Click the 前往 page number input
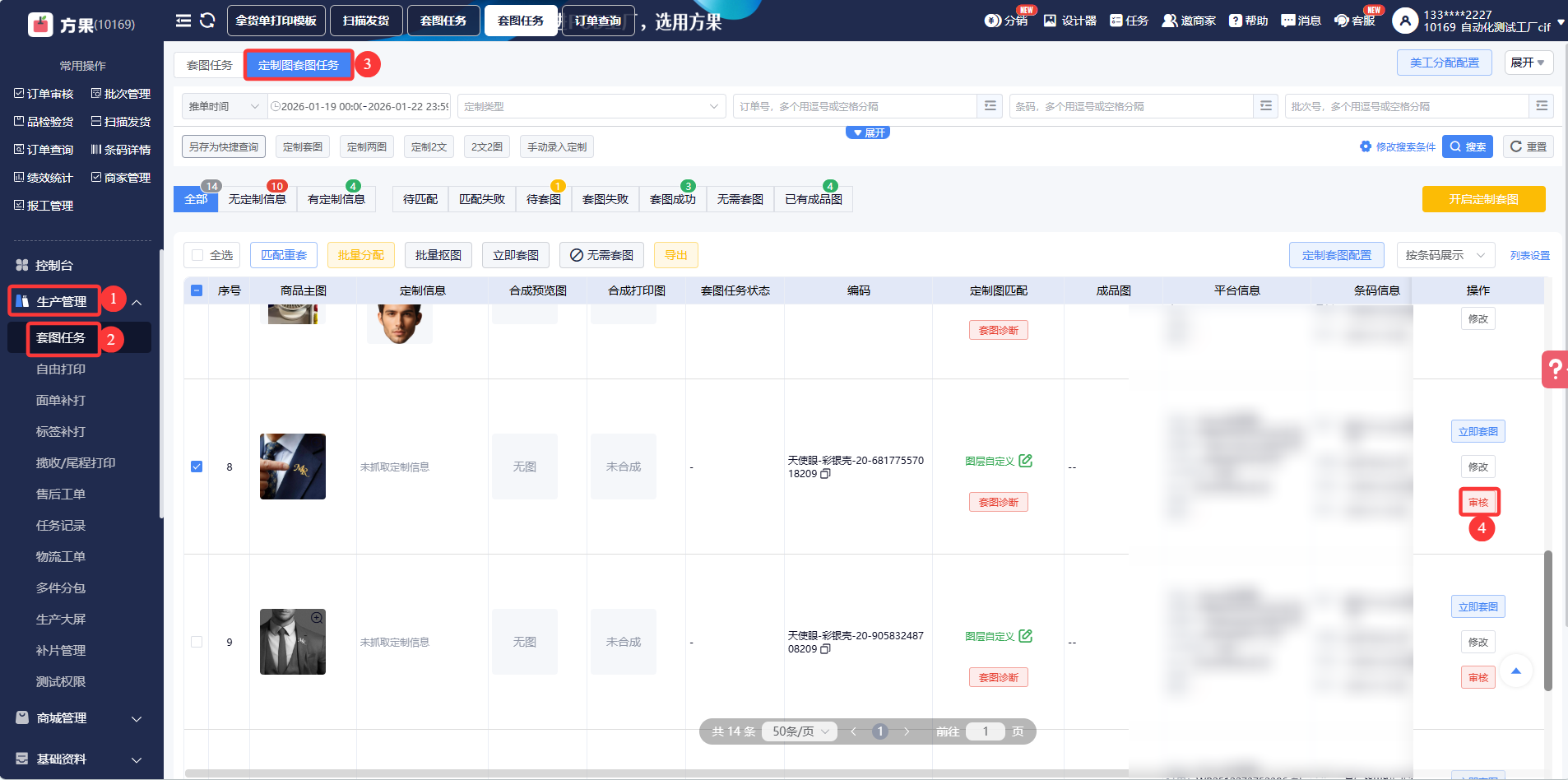This screenshot has height=780, width=1568. pos(986,731)
